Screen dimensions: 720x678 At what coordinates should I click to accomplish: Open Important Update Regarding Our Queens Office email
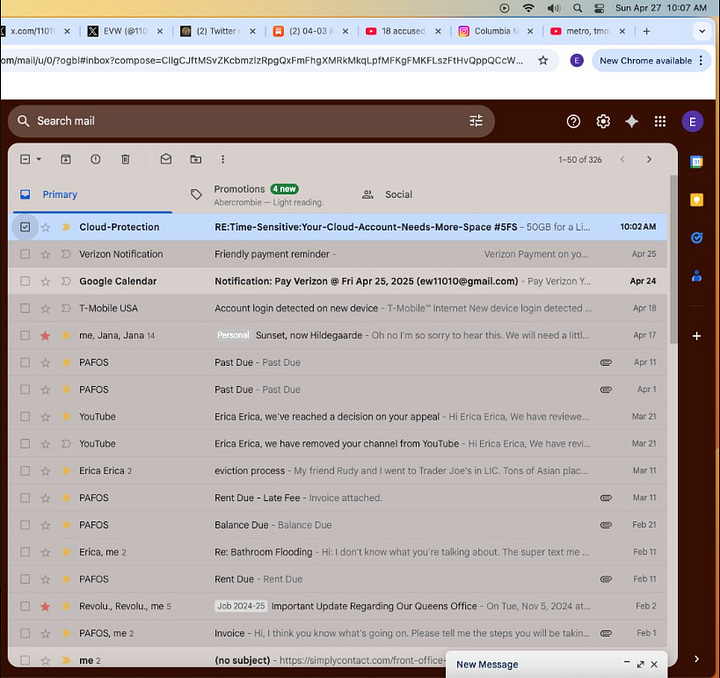[338, 606]
